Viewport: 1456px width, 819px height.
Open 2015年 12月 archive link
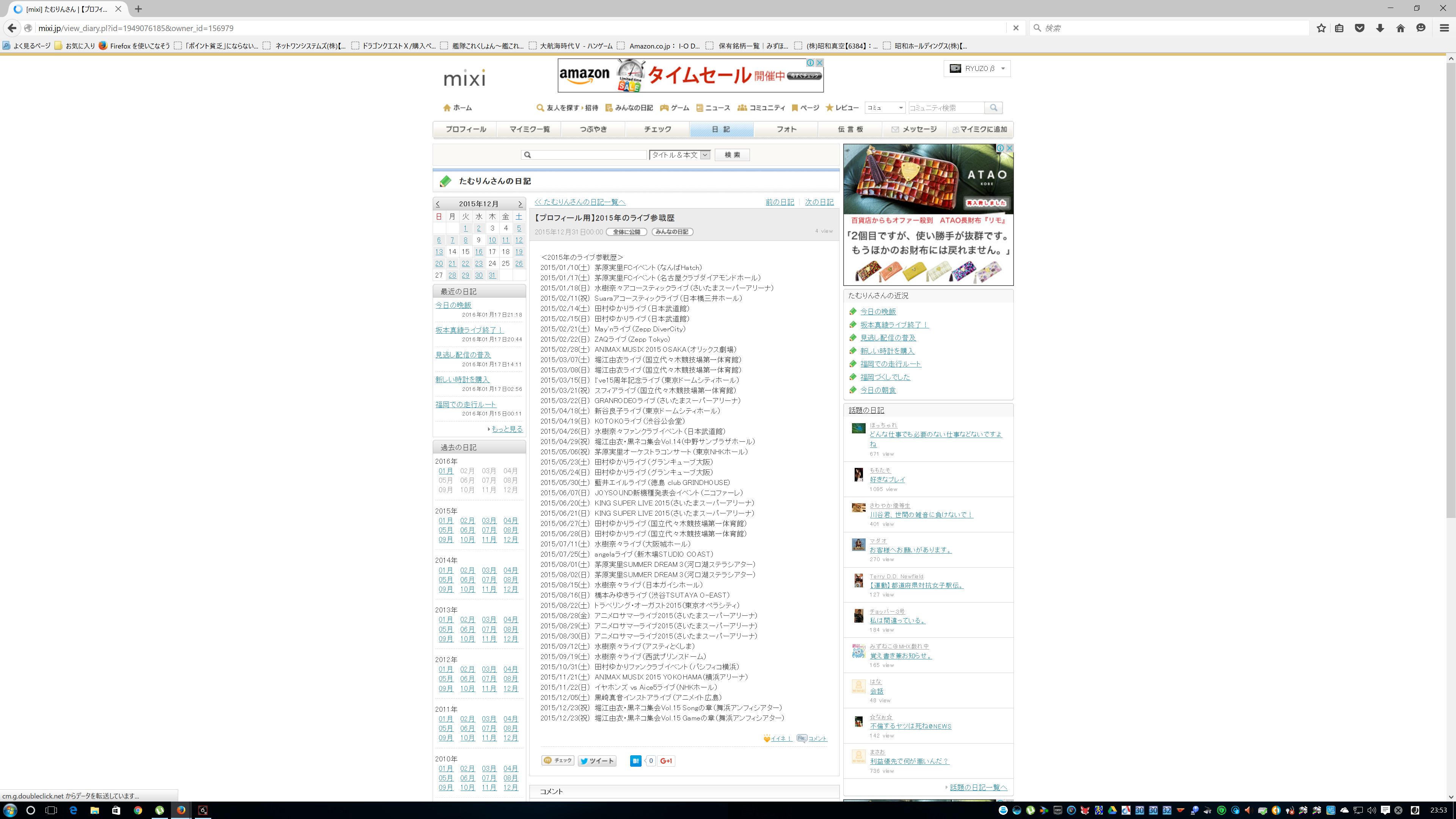510,540
